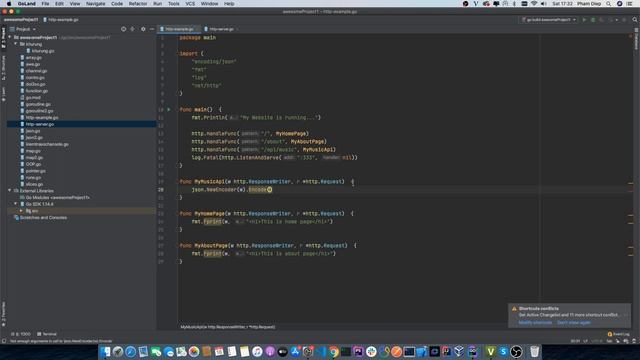This screenshot has height=360, width=640.
Task: Open the File menu
Action: 45,4
